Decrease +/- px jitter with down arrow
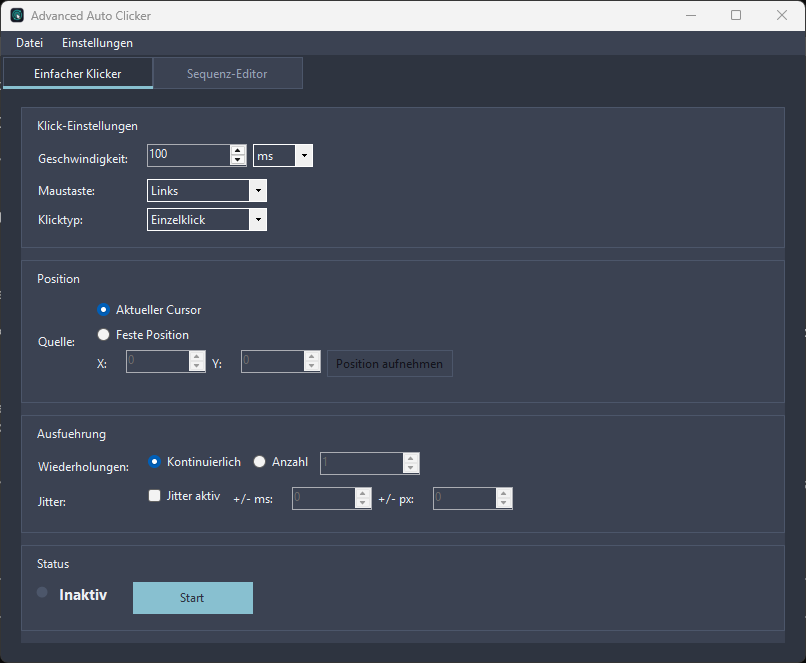This screenshot has height=663, width=806. click(504, 503)
